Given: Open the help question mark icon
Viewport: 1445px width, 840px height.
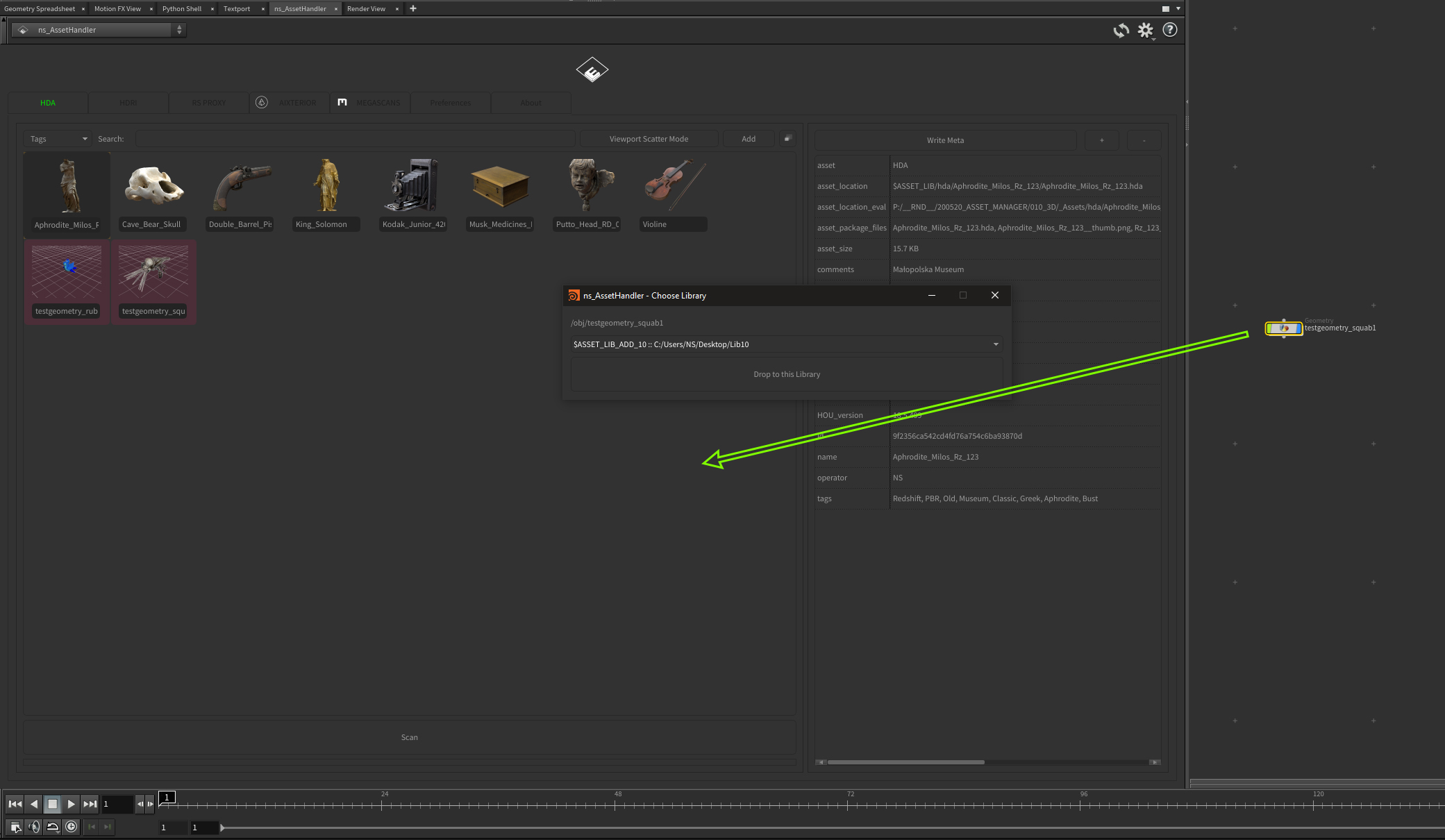Looking at the screenshot, I should pyautogui.click(x=1170, y=30).
